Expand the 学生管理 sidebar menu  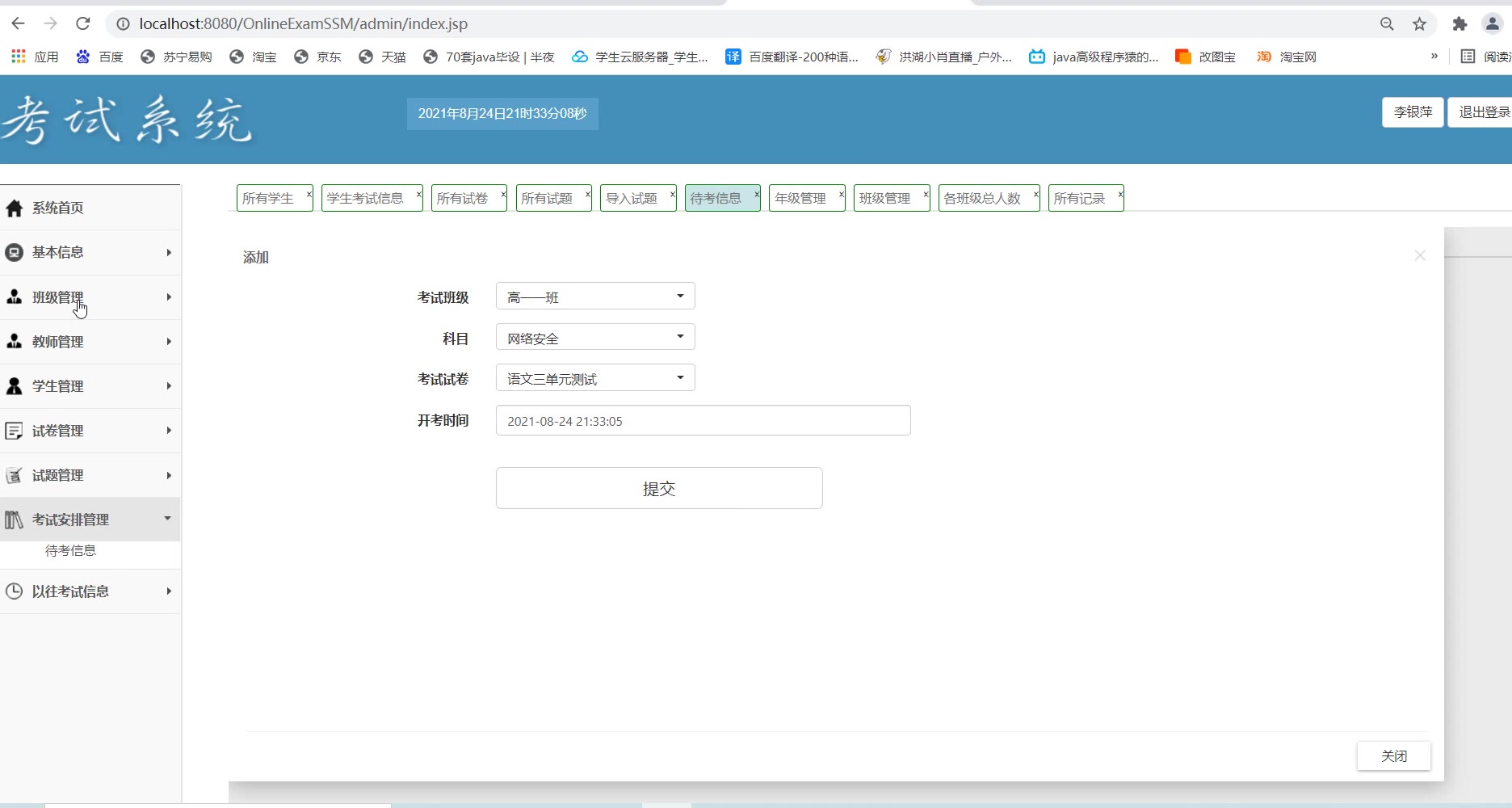click(x=90, y=386)
